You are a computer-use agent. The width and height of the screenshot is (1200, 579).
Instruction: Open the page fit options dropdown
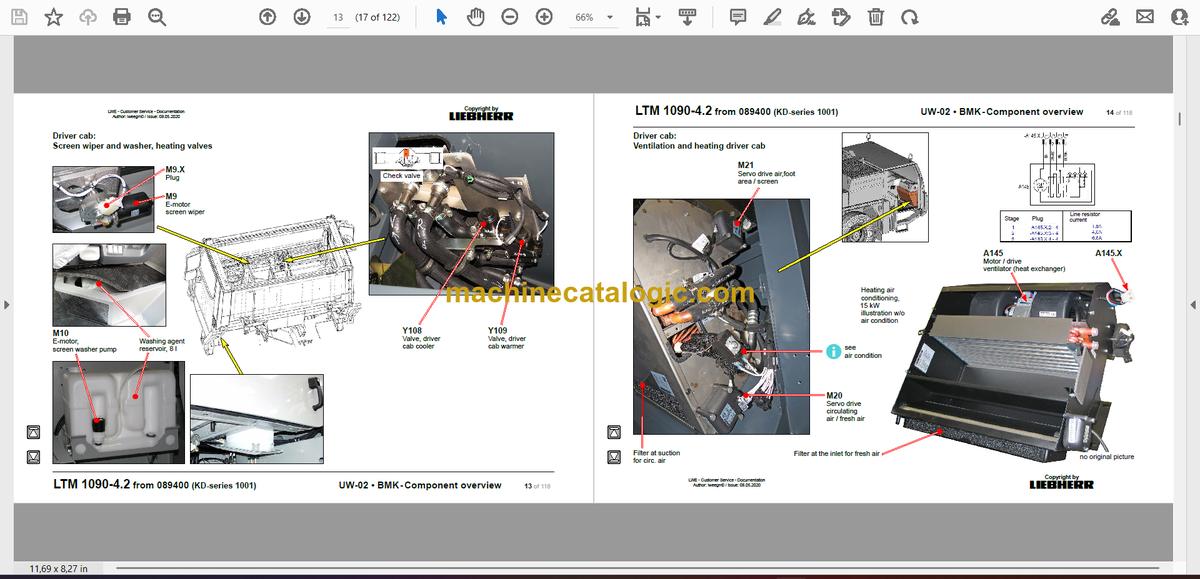[647, 17]
